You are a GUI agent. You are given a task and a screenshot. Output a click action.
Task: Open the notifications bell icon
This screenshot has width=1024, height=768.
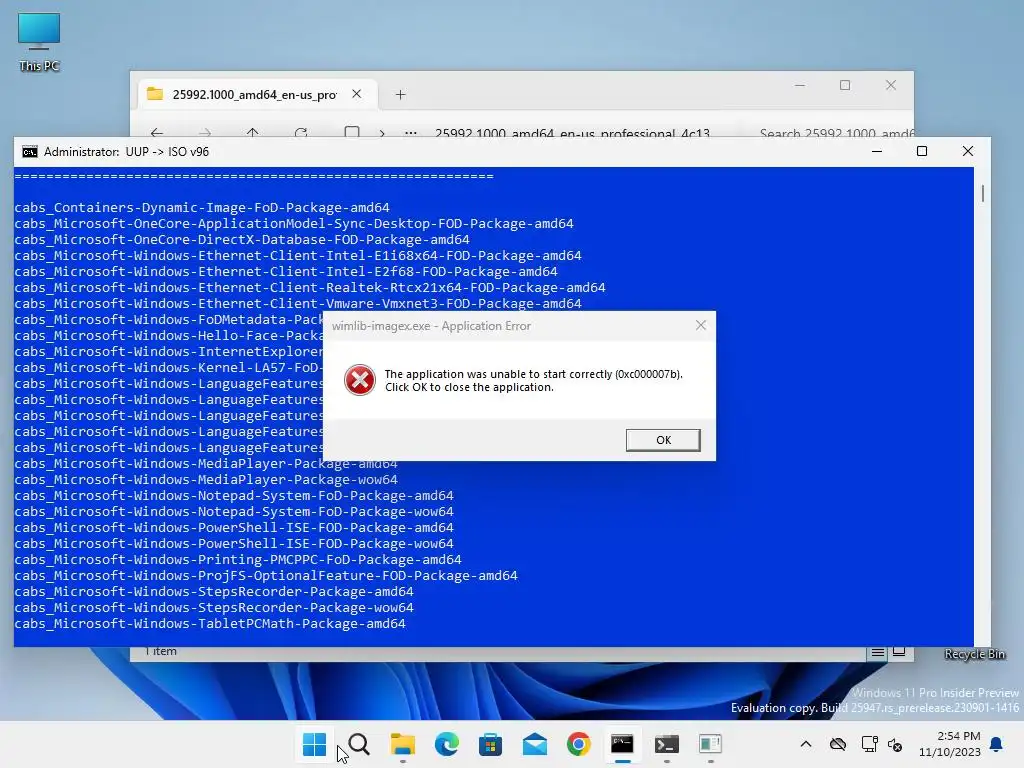click(997, 744)
